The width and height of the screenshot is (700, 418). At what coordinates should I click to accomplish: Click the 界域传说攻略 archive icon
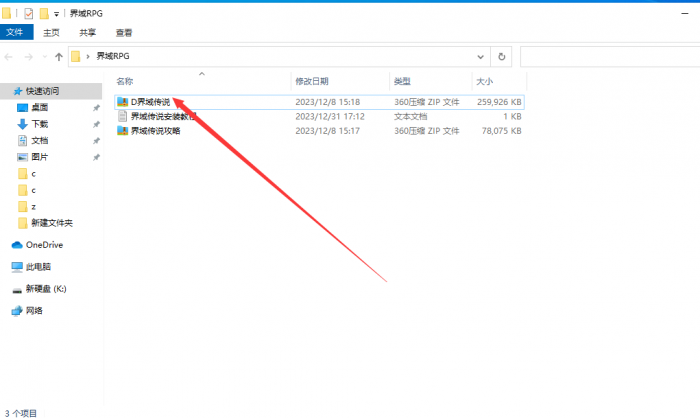coord(122,130)
